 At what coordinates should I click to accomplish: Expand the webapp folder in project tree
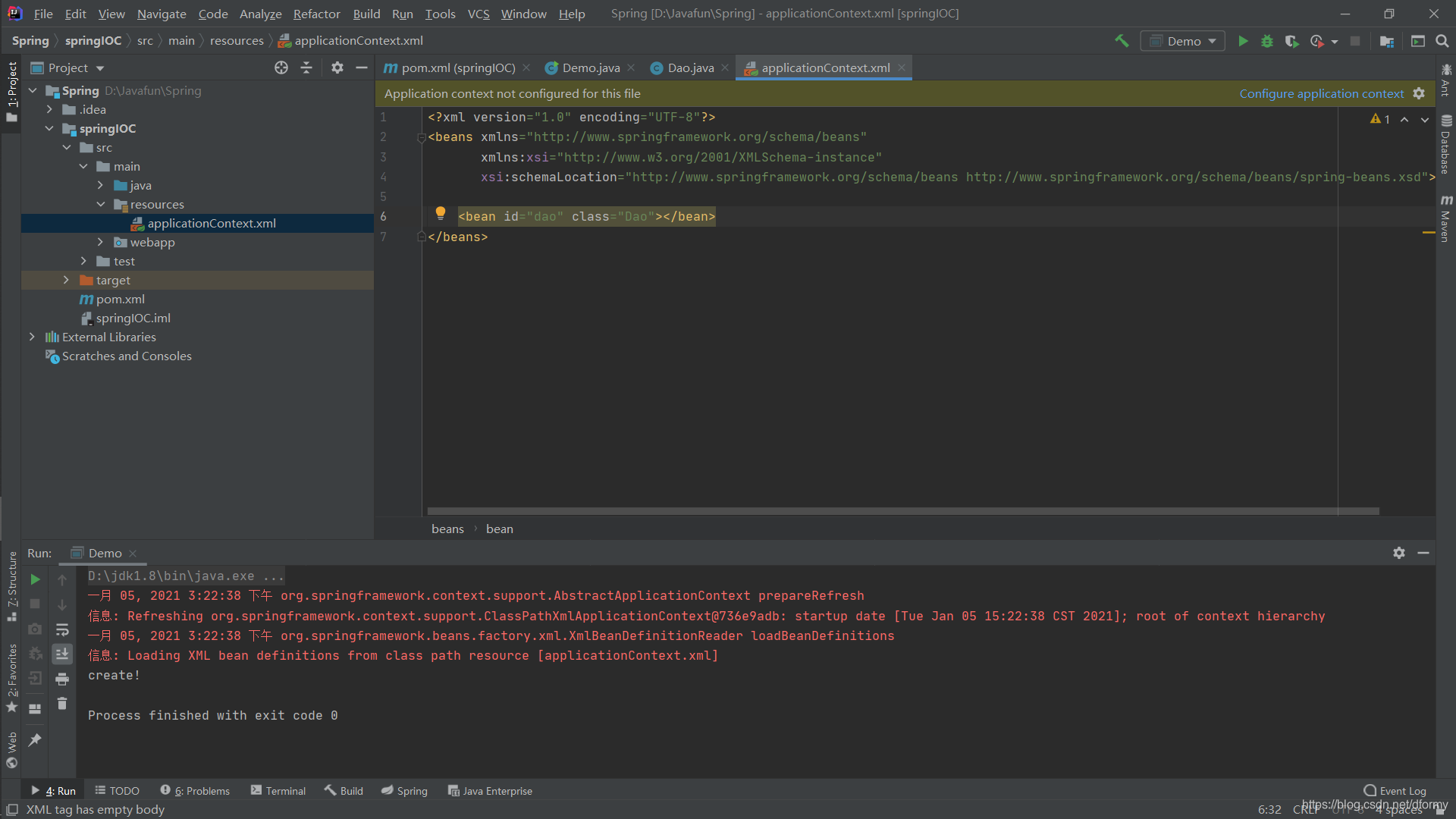coord(100,242)
